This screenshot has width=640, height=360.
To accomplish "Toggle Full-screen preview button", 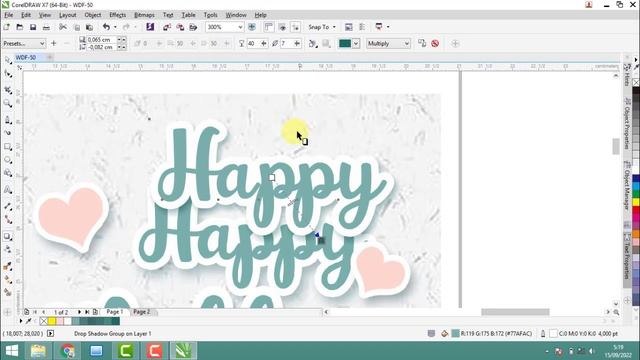I will (x=252, y=27).
